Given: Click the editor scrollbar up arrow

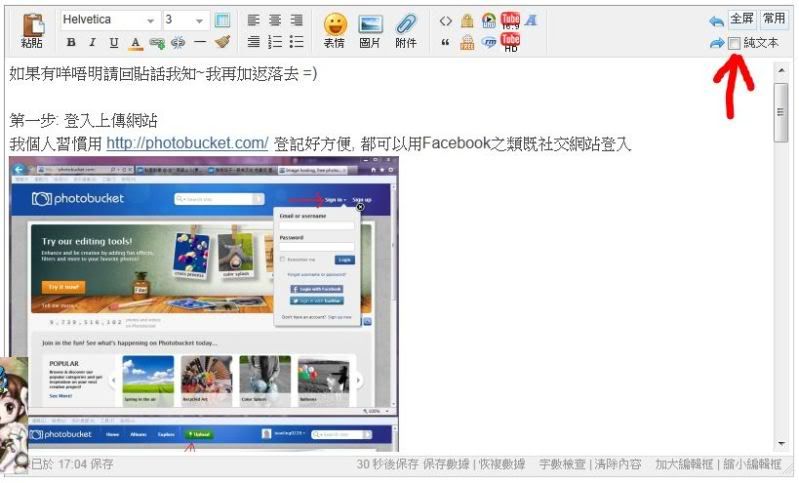Looking at the screenshot, I should [781, 71].
